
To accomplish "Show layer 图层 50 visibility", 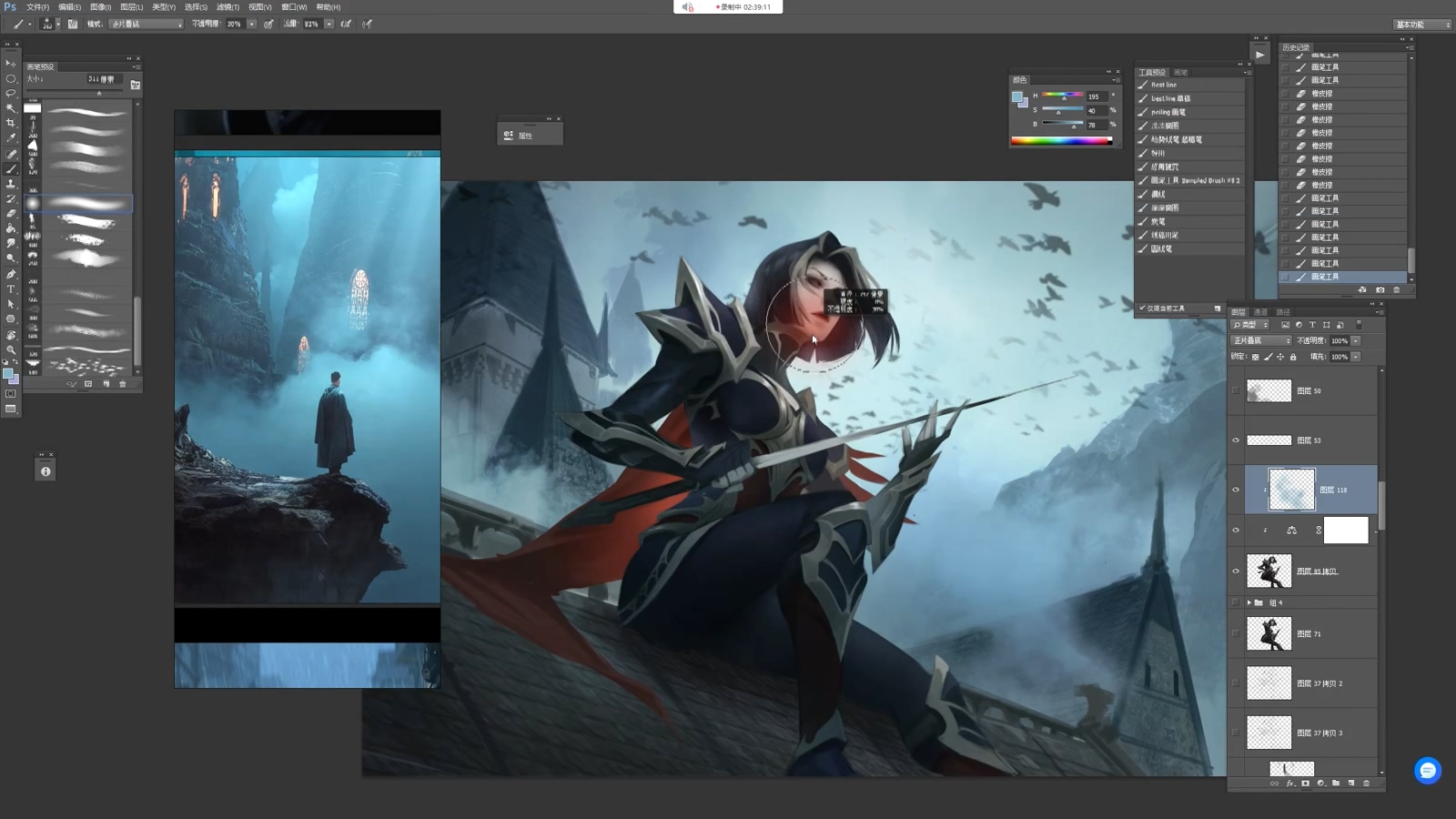I will pyautogui.click(x=1236, y=391).
